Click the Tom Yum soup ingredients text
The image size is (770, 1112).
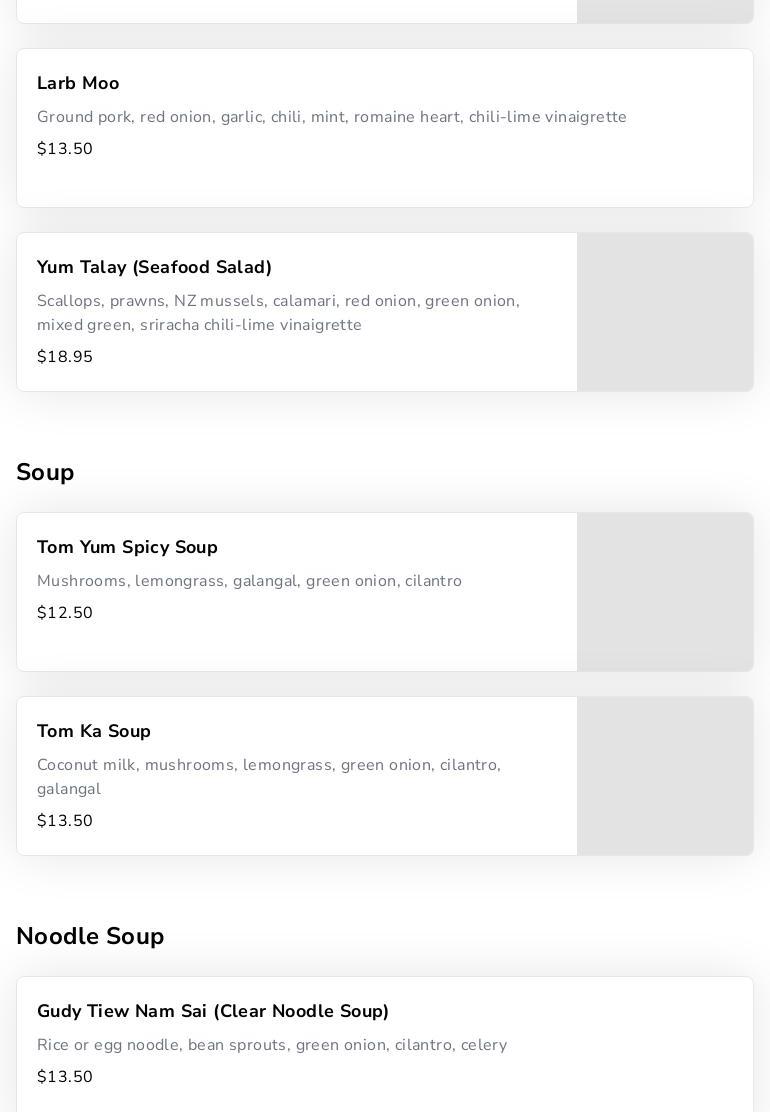pos(249,581)
